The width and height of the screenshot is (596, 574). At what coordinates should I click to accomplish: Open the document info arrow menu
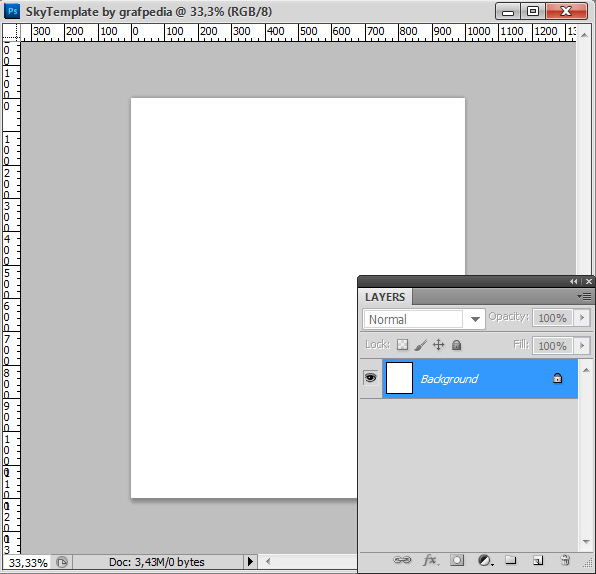click(250, 561)
